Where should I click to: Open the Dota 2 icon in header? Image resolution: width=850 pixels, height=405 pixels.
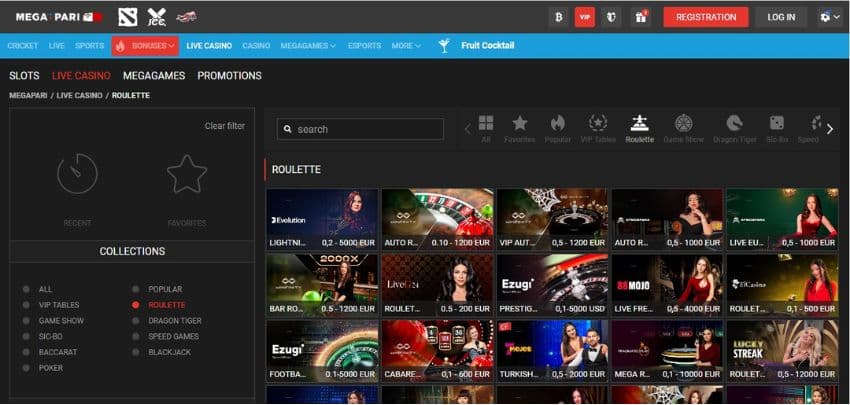point(128,17)
